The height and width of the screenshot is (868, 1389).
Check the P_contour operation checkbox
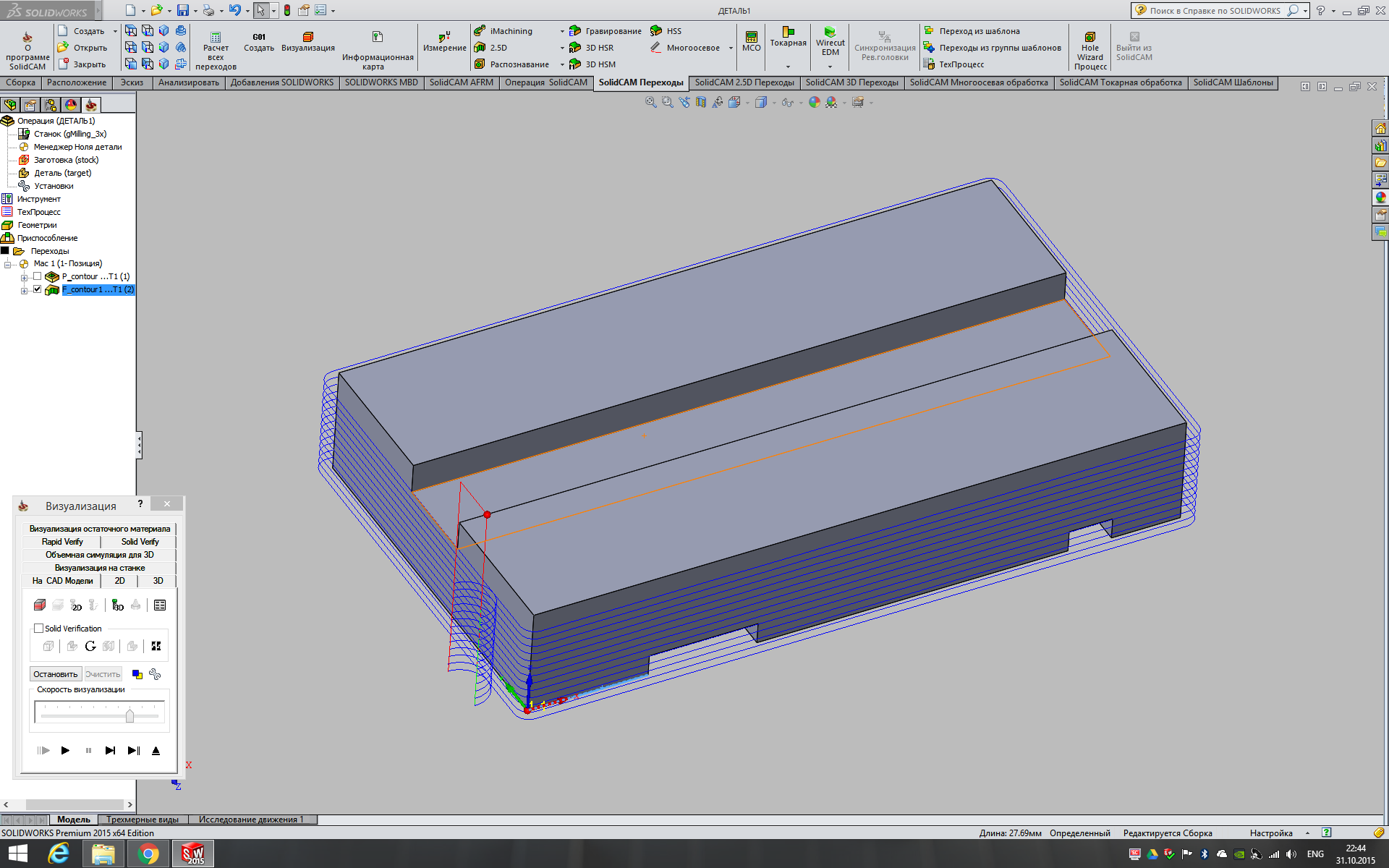38,276
